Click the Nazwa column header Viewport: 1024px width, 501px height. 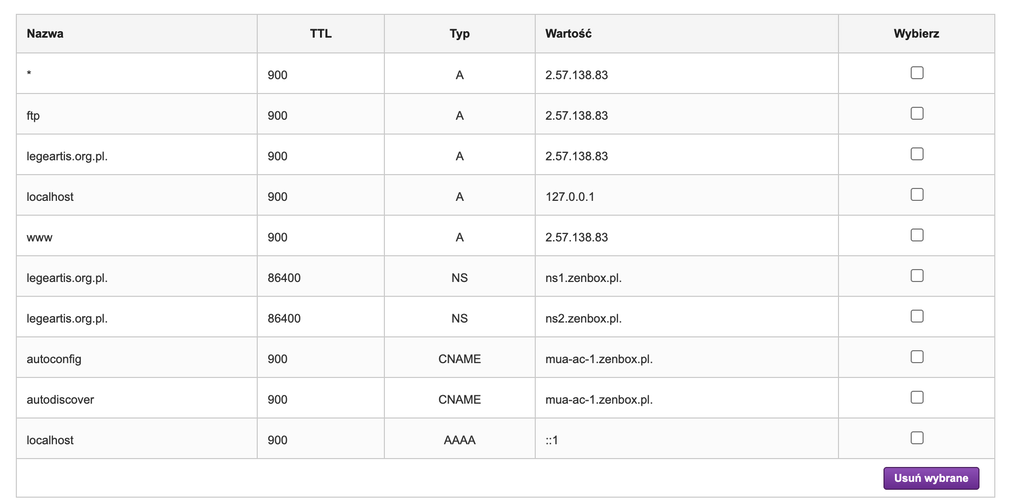pos(45,34)
